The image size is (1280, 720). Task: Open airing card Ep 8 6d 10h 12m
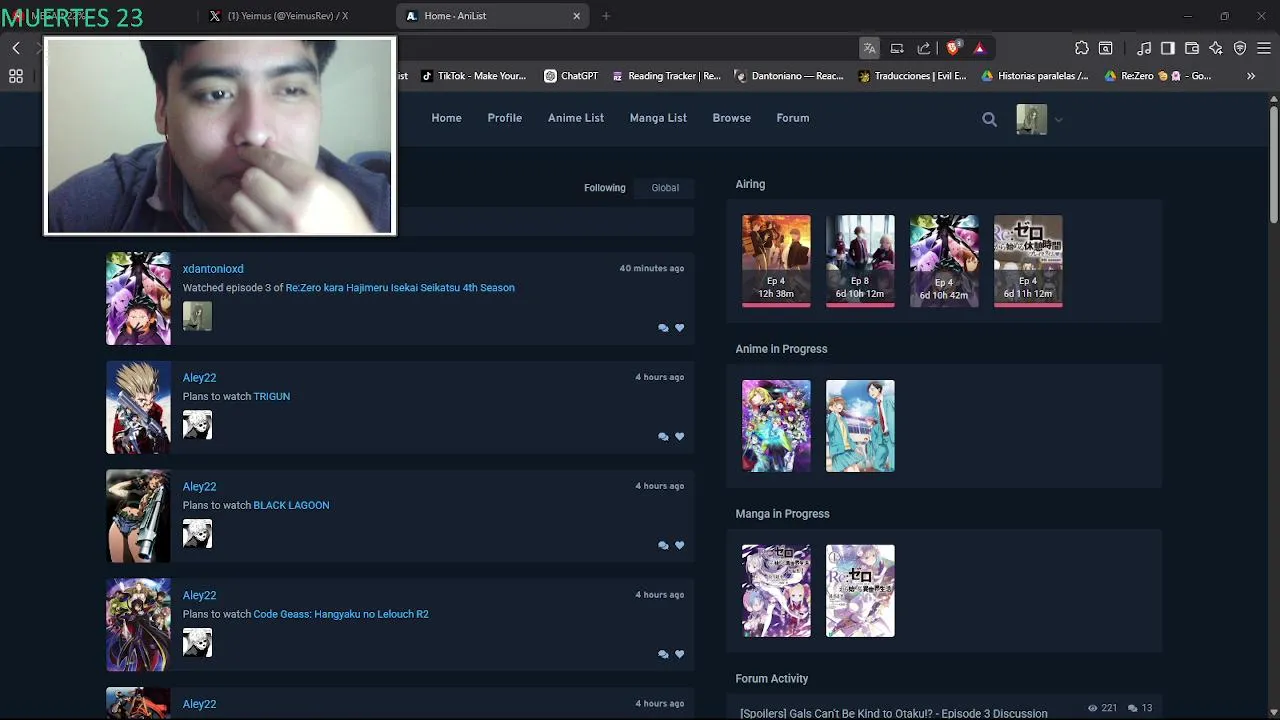[x=860, y=261]
